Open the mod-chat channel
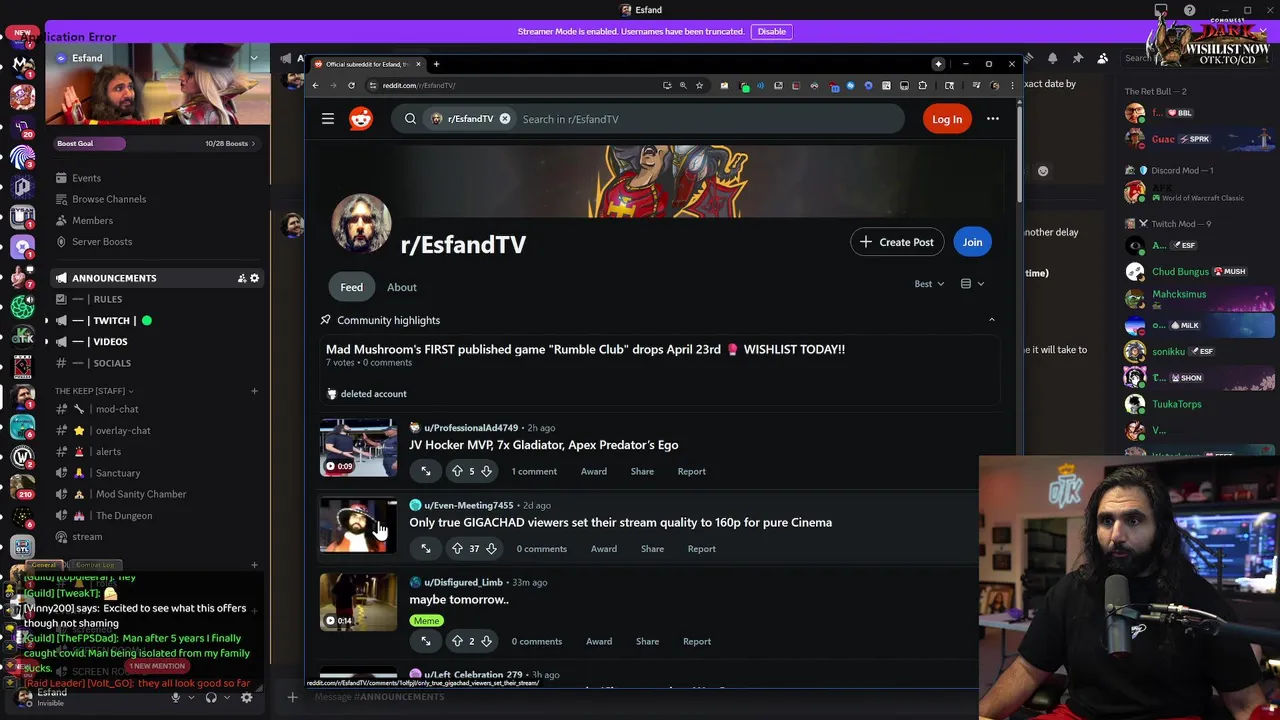 tap(117, 409)
